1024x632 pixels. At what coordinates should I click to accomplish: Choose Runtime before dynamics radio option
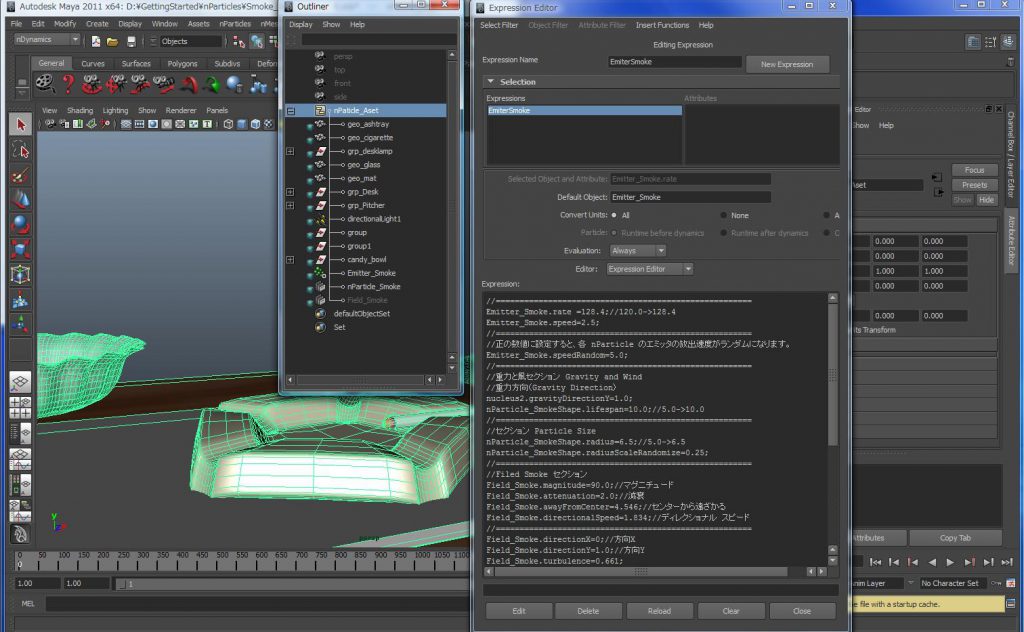(x=614, y=233)
